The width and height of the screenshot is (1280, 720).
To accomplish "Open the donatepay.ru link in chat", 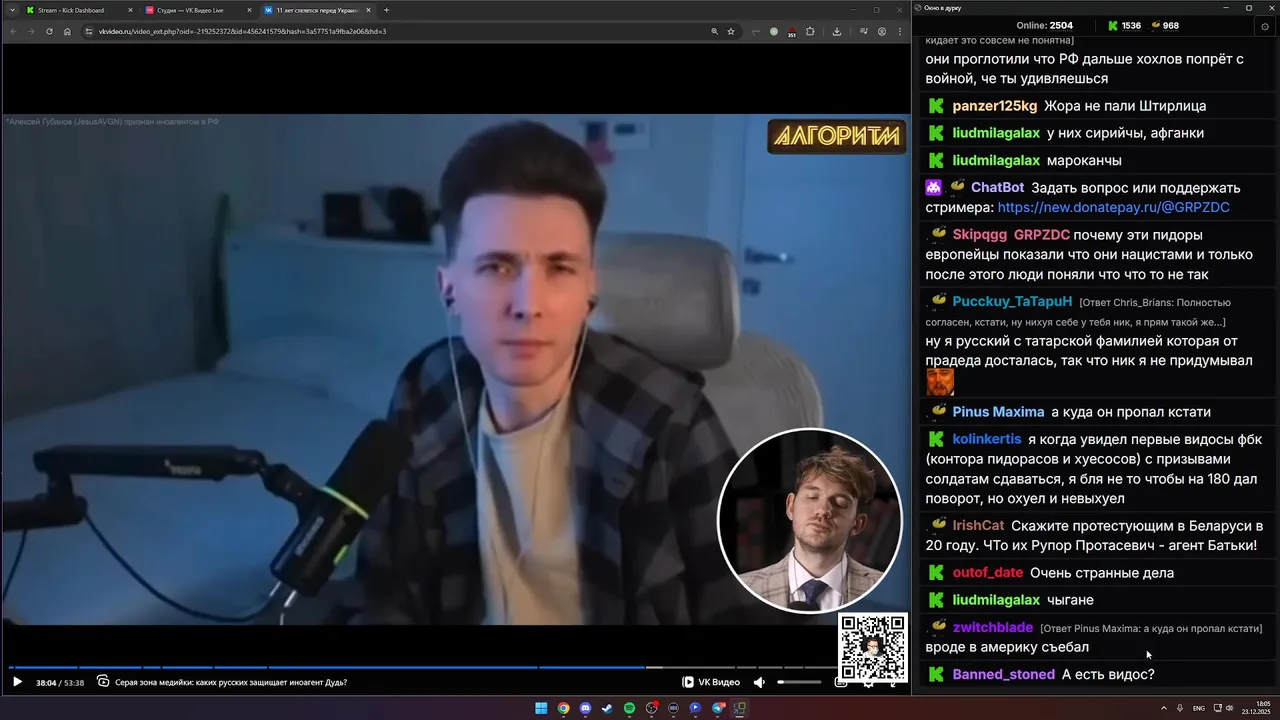I will tap(1113, 207).
